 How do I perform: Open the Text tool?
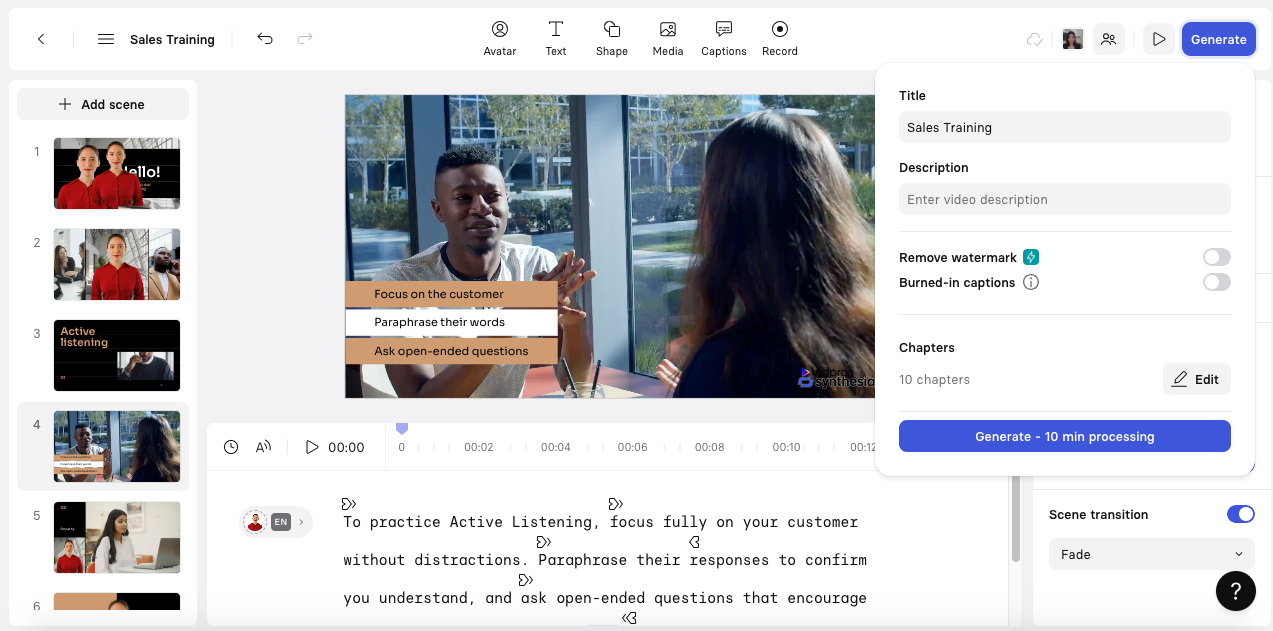click(555, 38)
